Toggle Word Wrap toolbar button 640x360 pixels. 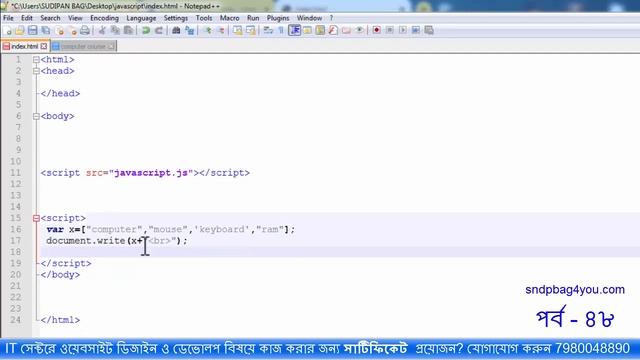tap(268, 30)
